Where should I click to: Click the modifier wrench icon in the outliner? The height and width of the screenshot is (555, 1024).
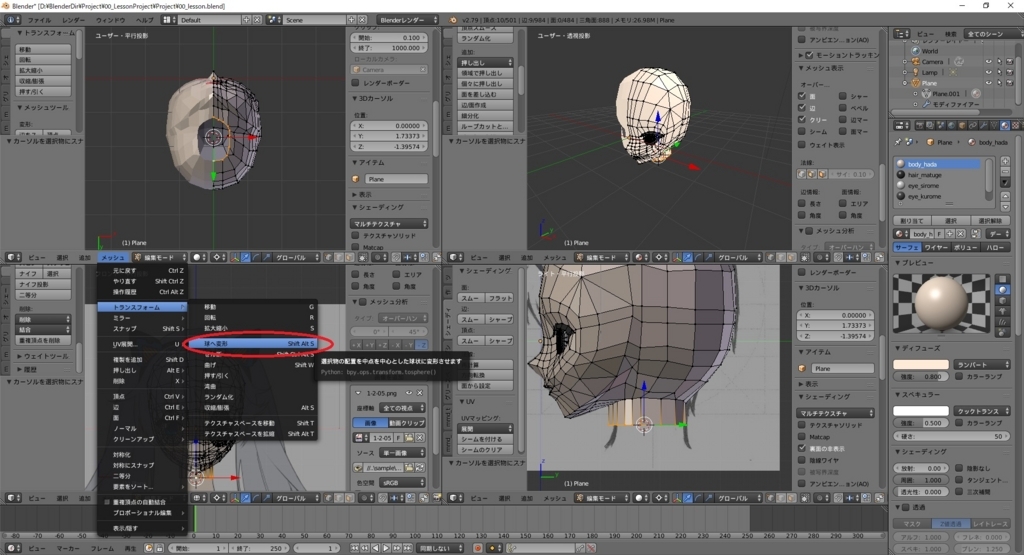pos(926,105)
